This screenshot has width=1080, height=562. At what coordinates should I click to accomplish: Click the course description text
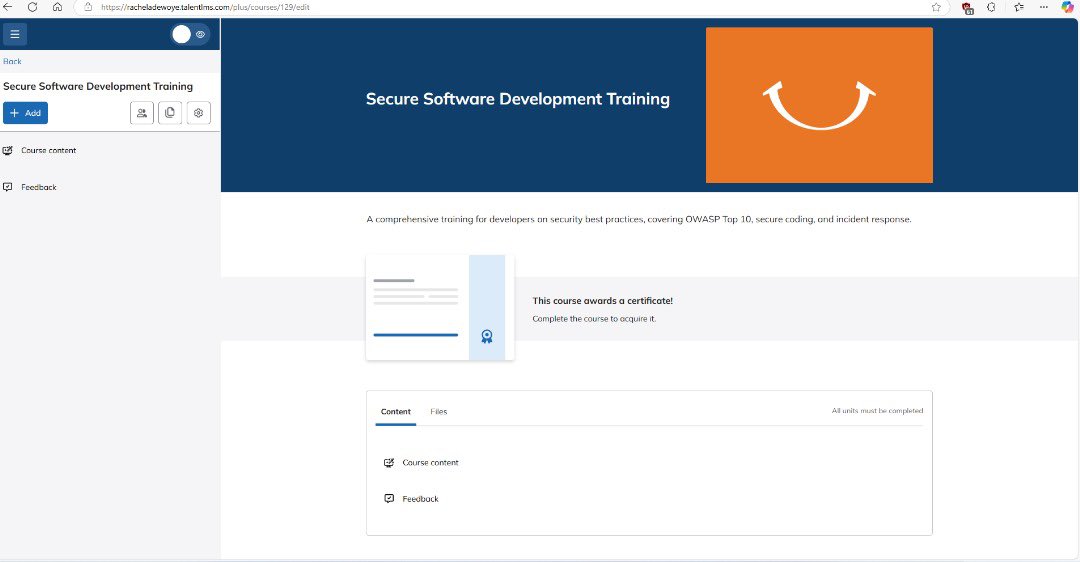pos(638,219)
